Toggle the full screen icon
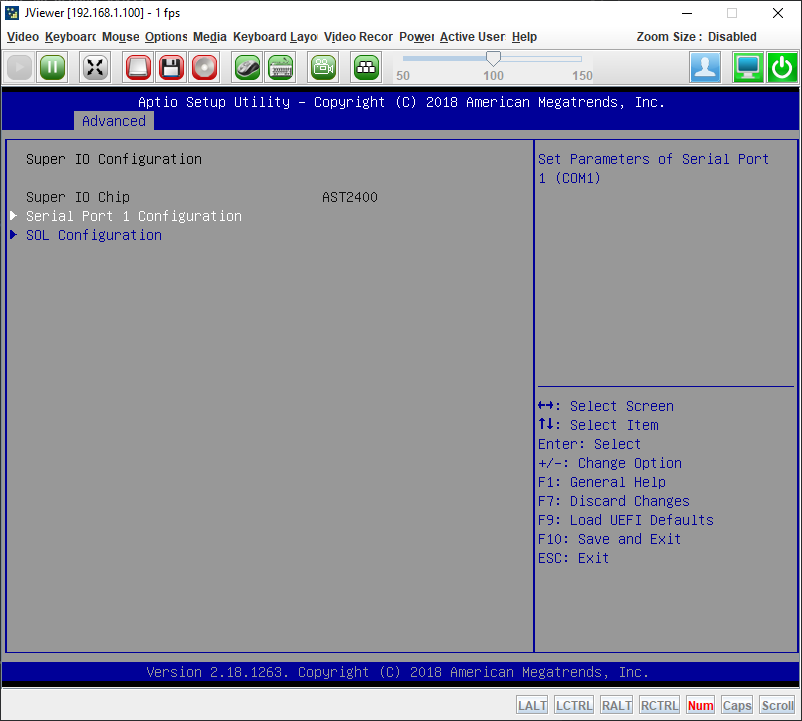Viewport: 802px width, 721px height. click(95, 67)
